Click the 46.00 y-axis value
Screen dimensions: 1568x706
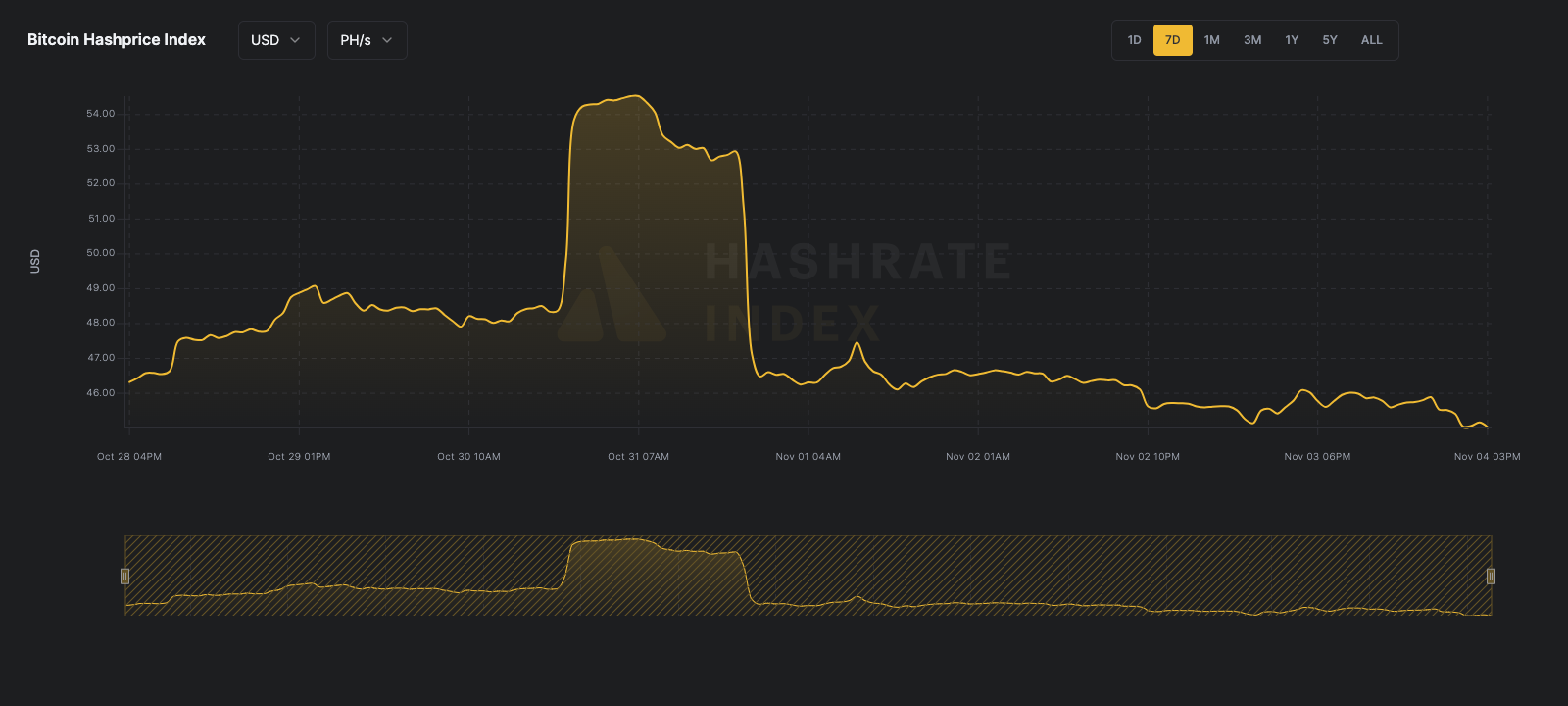(101, 393)
